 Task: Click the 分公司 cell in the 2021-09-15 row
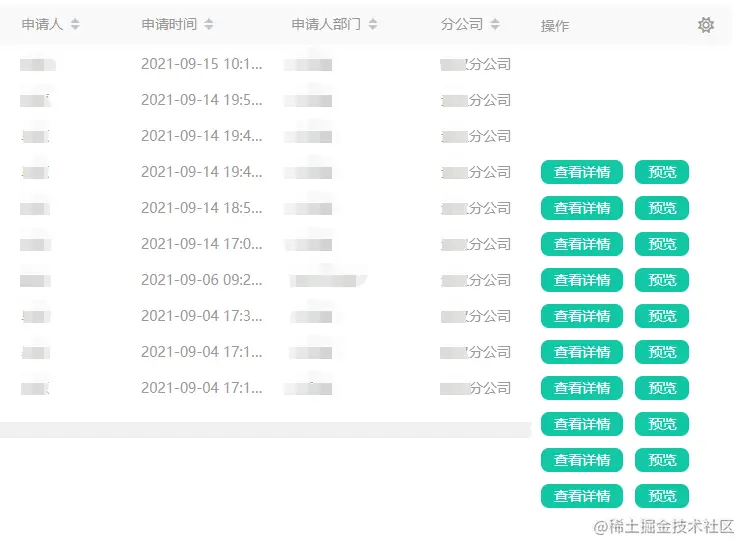pyautogui.click(x=476, y=64)
